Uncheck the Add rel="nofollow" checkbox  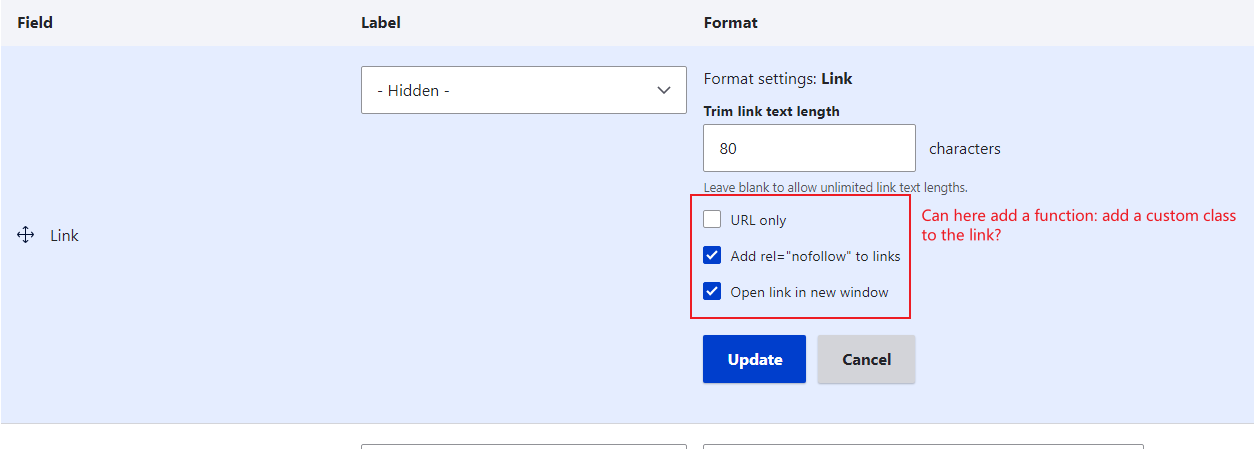712,256
